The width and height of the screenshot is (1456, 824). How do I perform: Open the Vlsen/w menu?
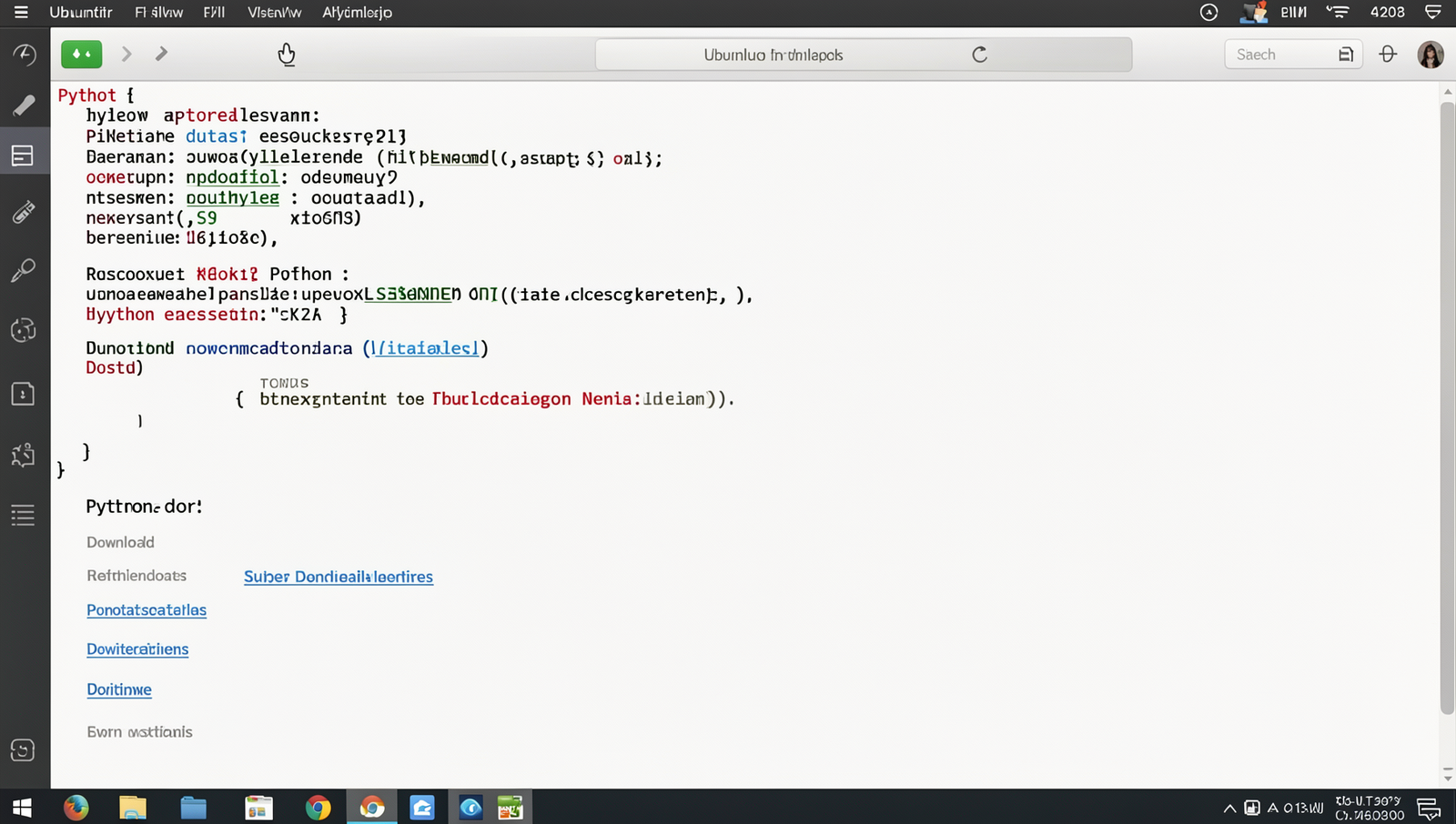point(274,12)
